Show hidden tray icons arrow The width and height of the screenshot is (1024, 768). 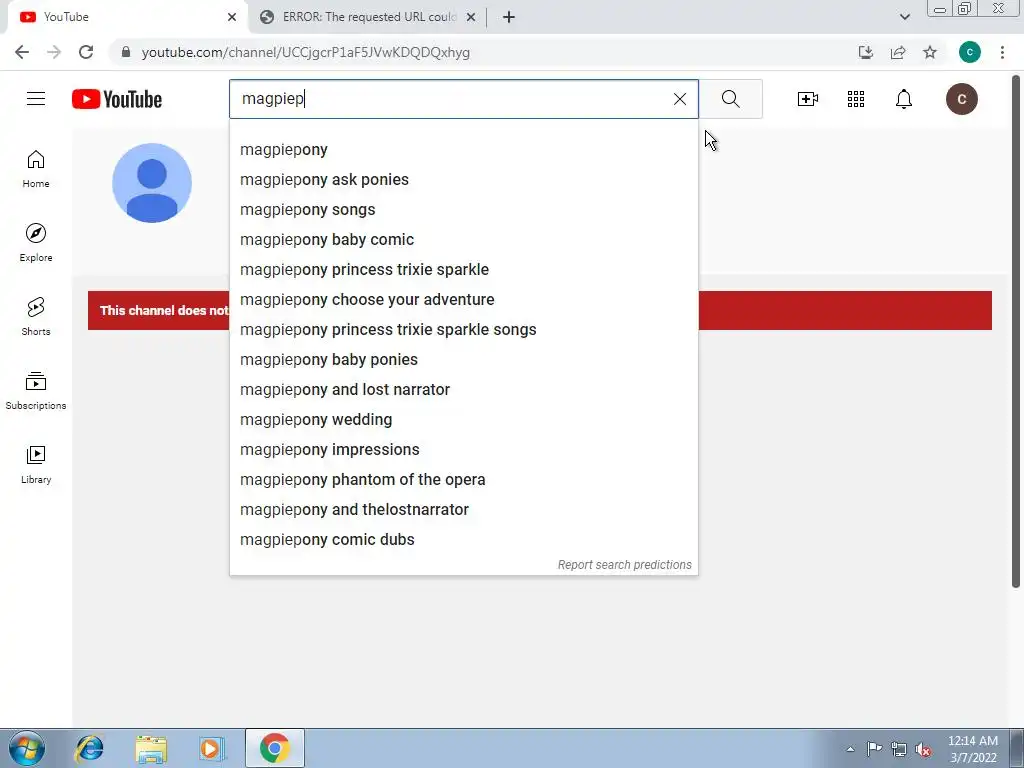(x=850, y=749)
